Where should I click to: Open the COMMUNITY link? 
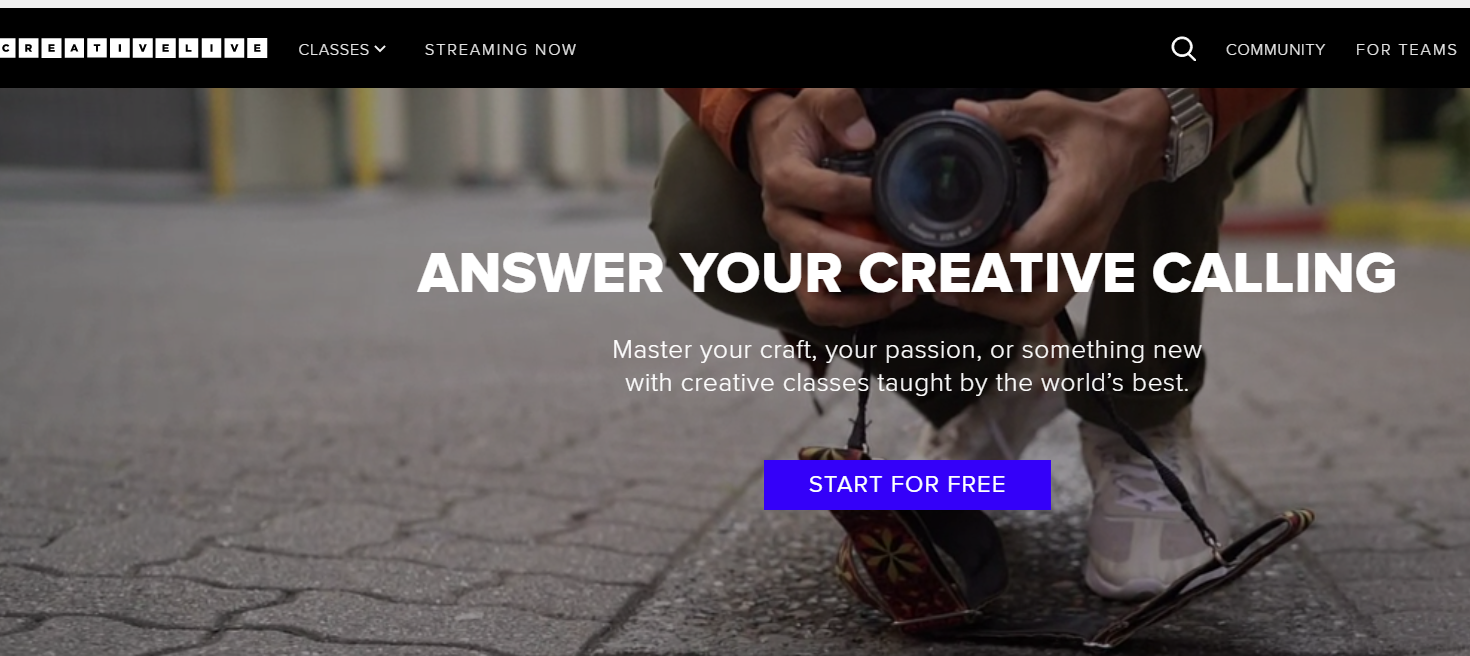(1275, 49)
